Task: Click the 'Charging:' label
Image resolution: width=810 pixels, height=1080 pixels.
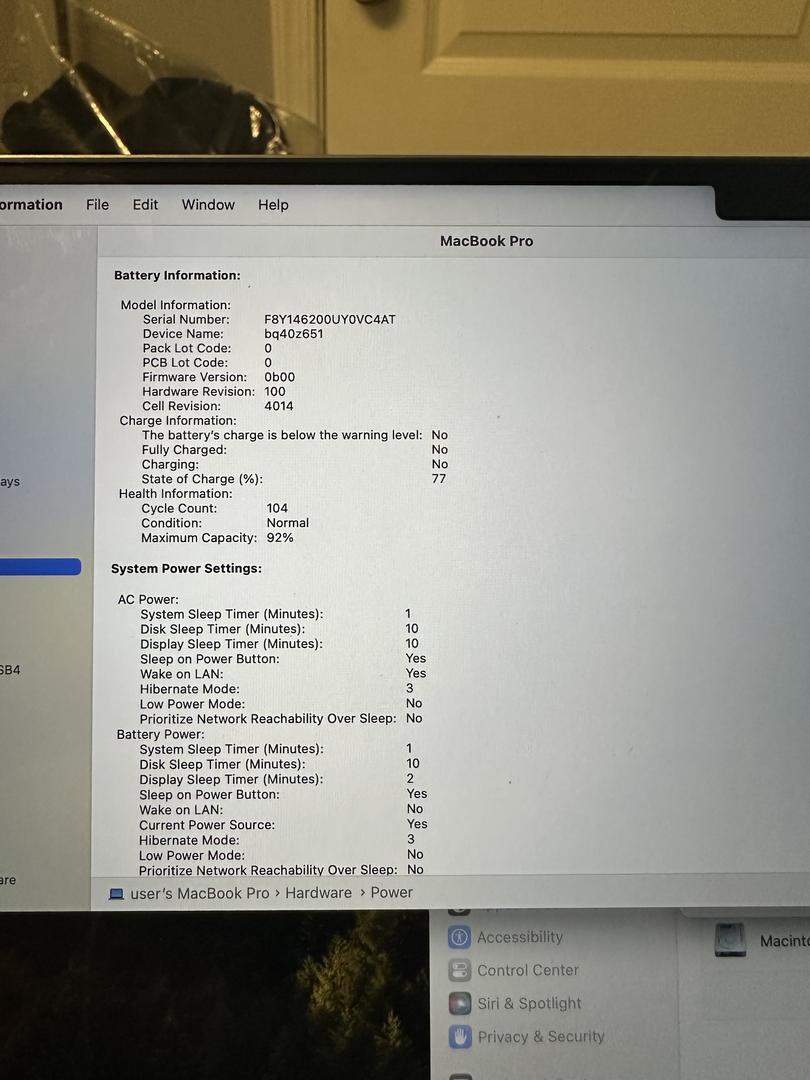Action: point(170,464)
